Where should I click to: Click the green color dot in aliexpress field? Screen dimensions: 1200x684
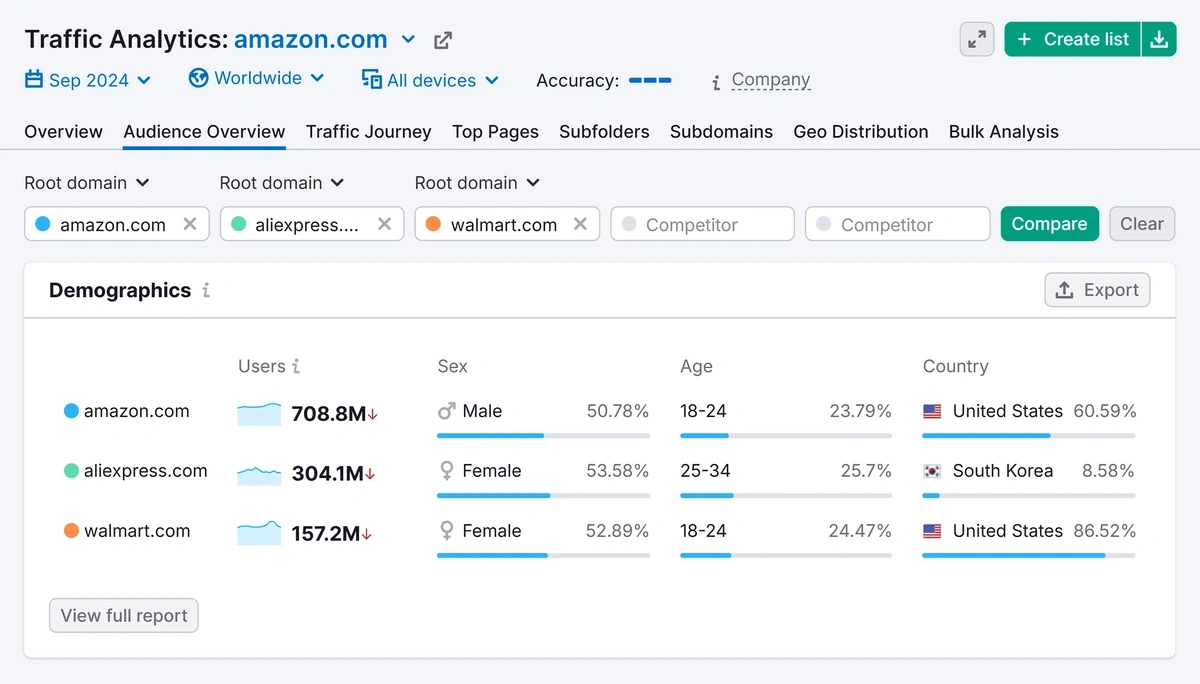(237, 224)
